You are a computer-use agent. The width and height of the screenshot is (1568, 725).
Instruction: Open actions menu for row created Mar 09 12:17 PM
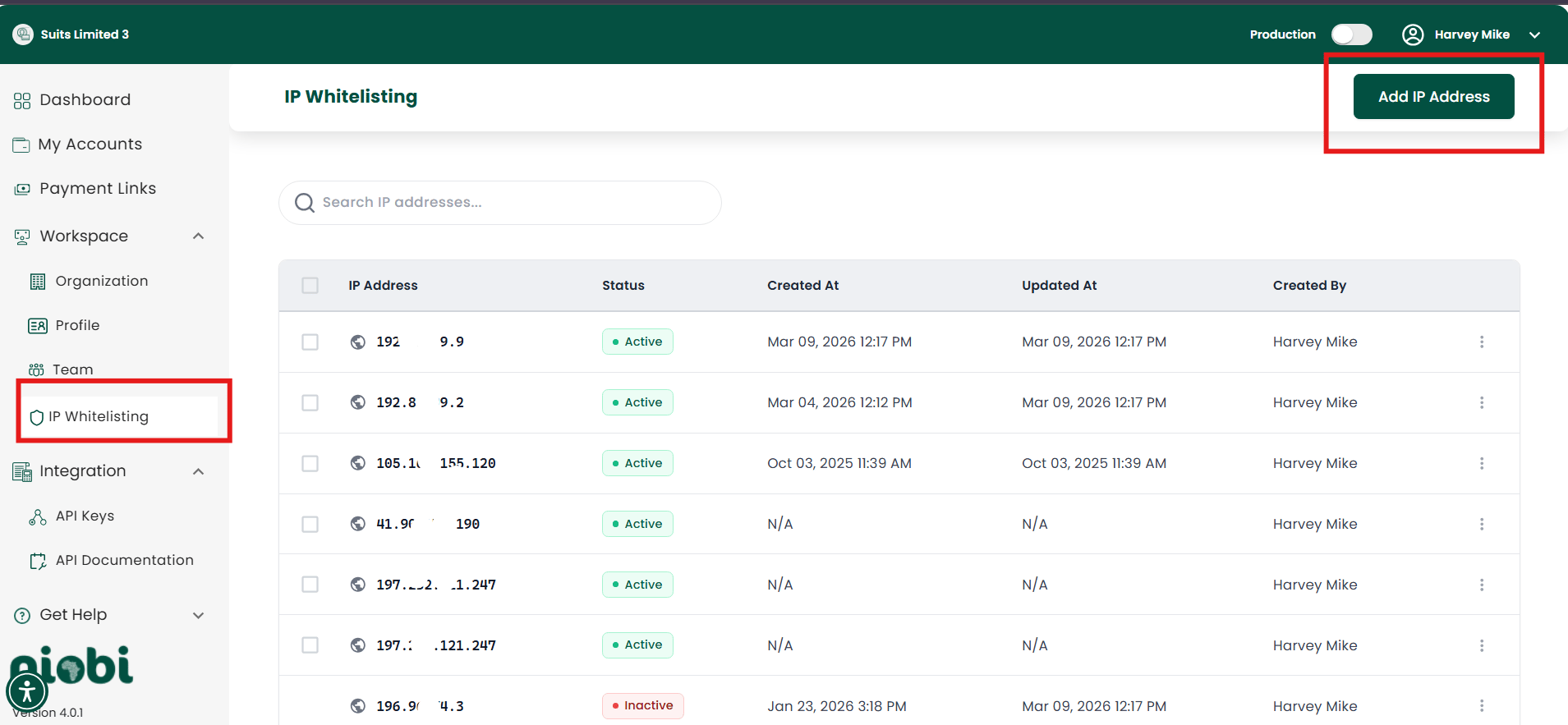tap(1482, 342)
